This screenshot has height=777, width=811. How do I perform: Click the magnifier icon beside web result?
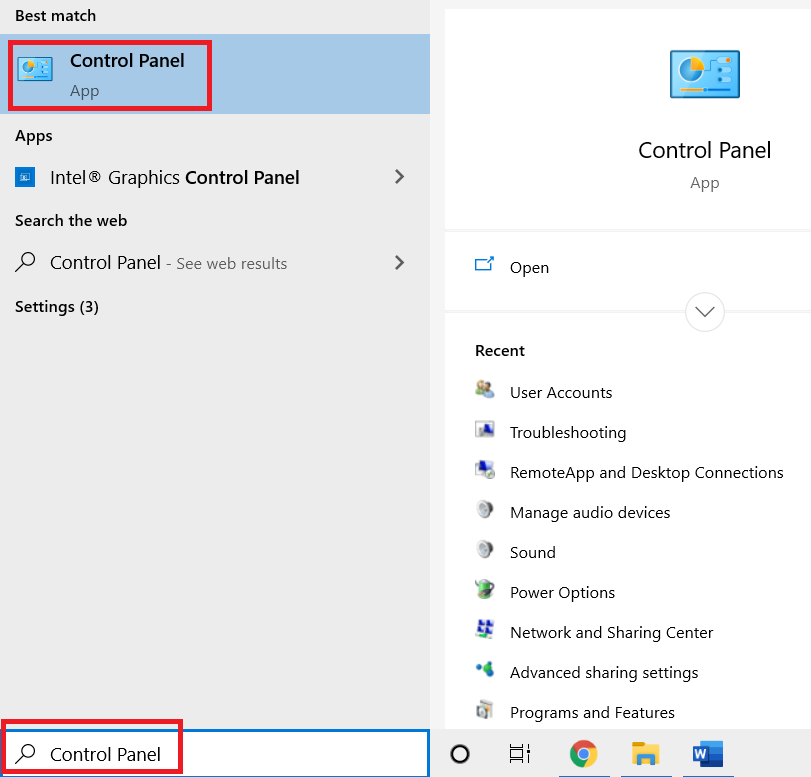coord(25,262)
